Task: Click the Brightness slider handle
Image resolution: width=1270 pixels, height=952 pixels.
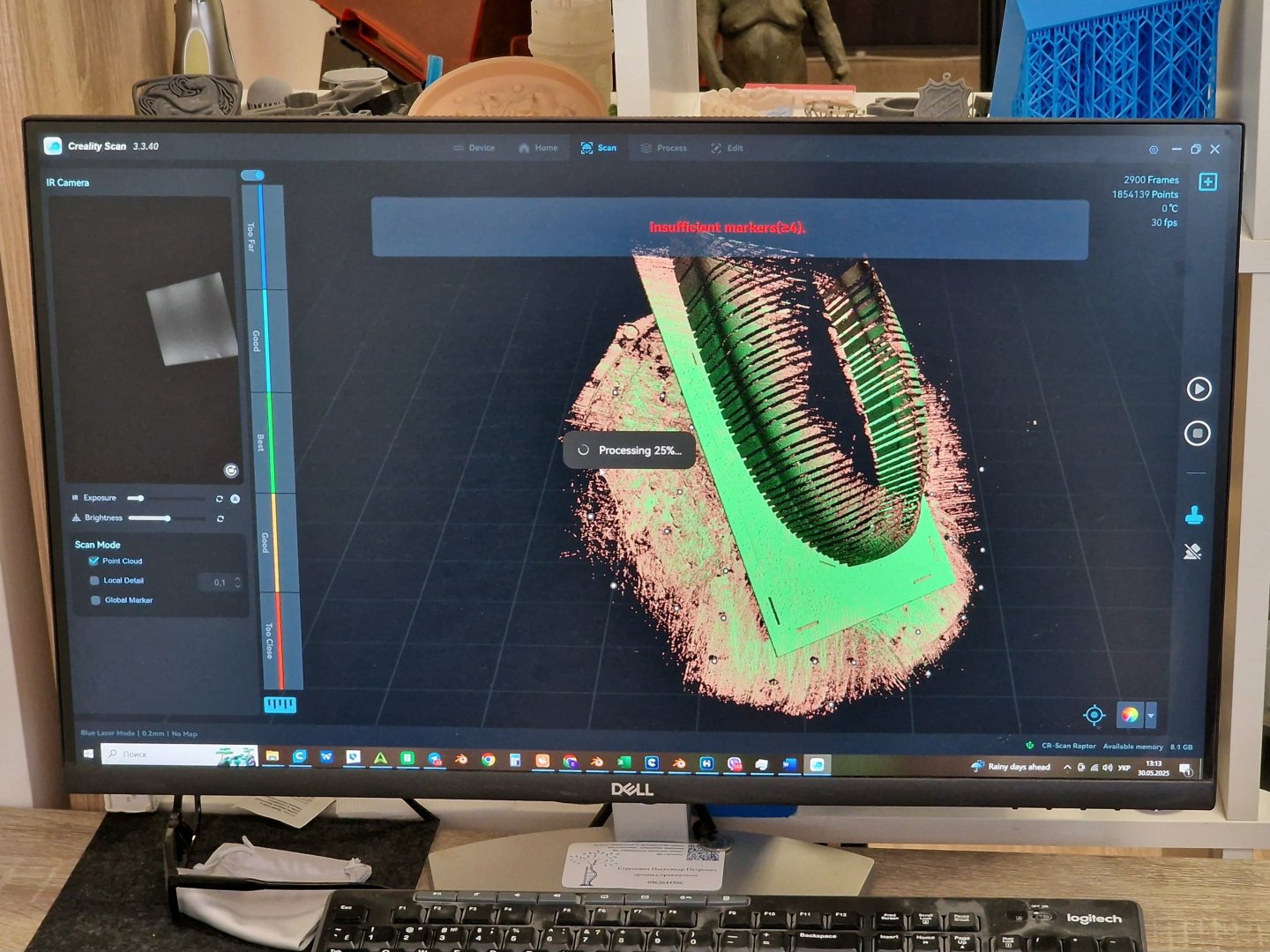Action: (x=167, y=518)
